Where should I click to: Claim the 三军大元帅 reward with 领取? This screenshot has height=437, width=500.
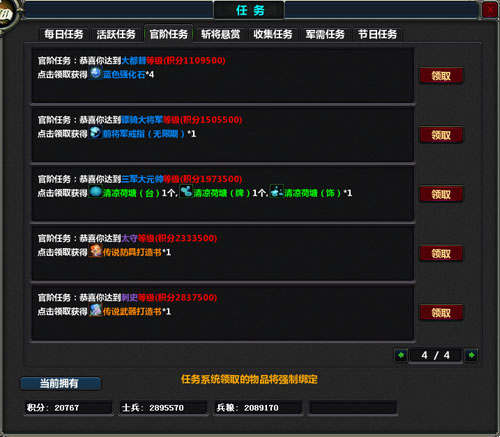[441, 194]
